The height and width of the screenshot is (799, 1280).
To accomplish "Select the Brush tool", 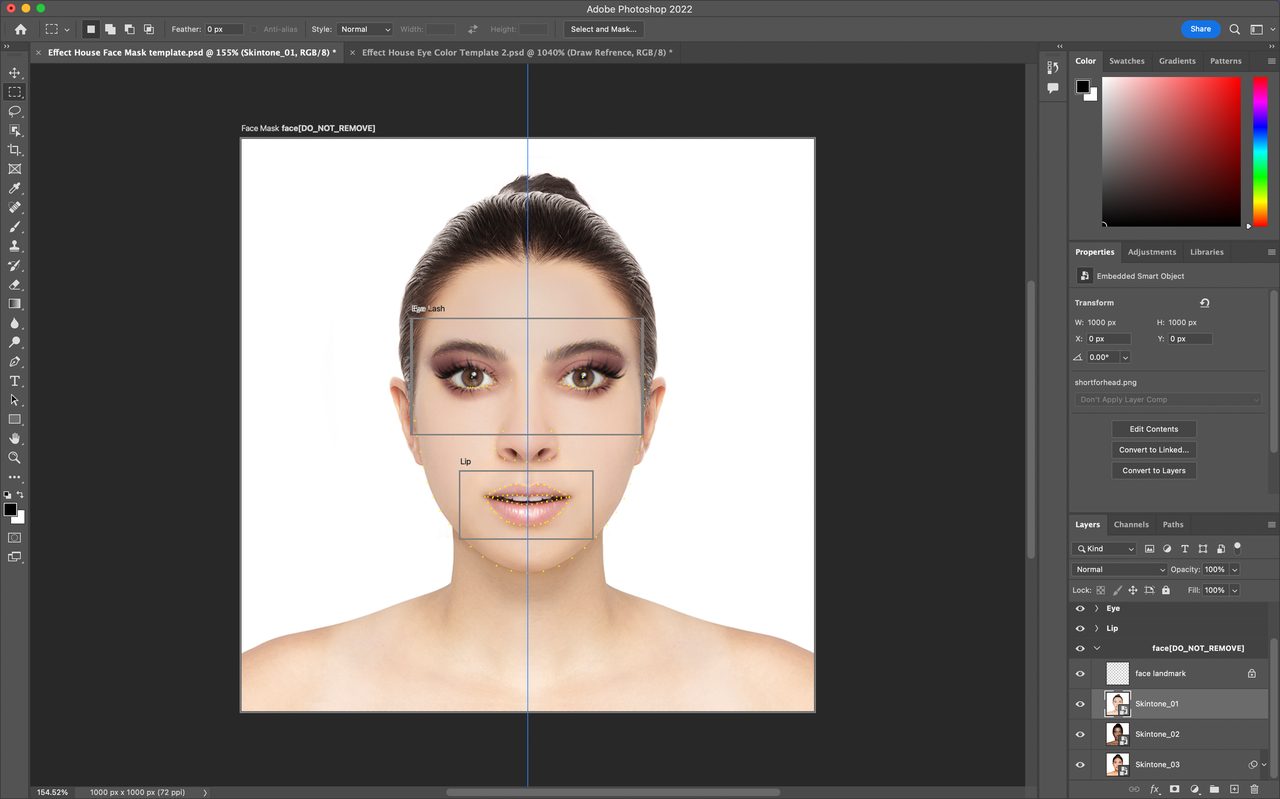I will click(x=15, y=227).
